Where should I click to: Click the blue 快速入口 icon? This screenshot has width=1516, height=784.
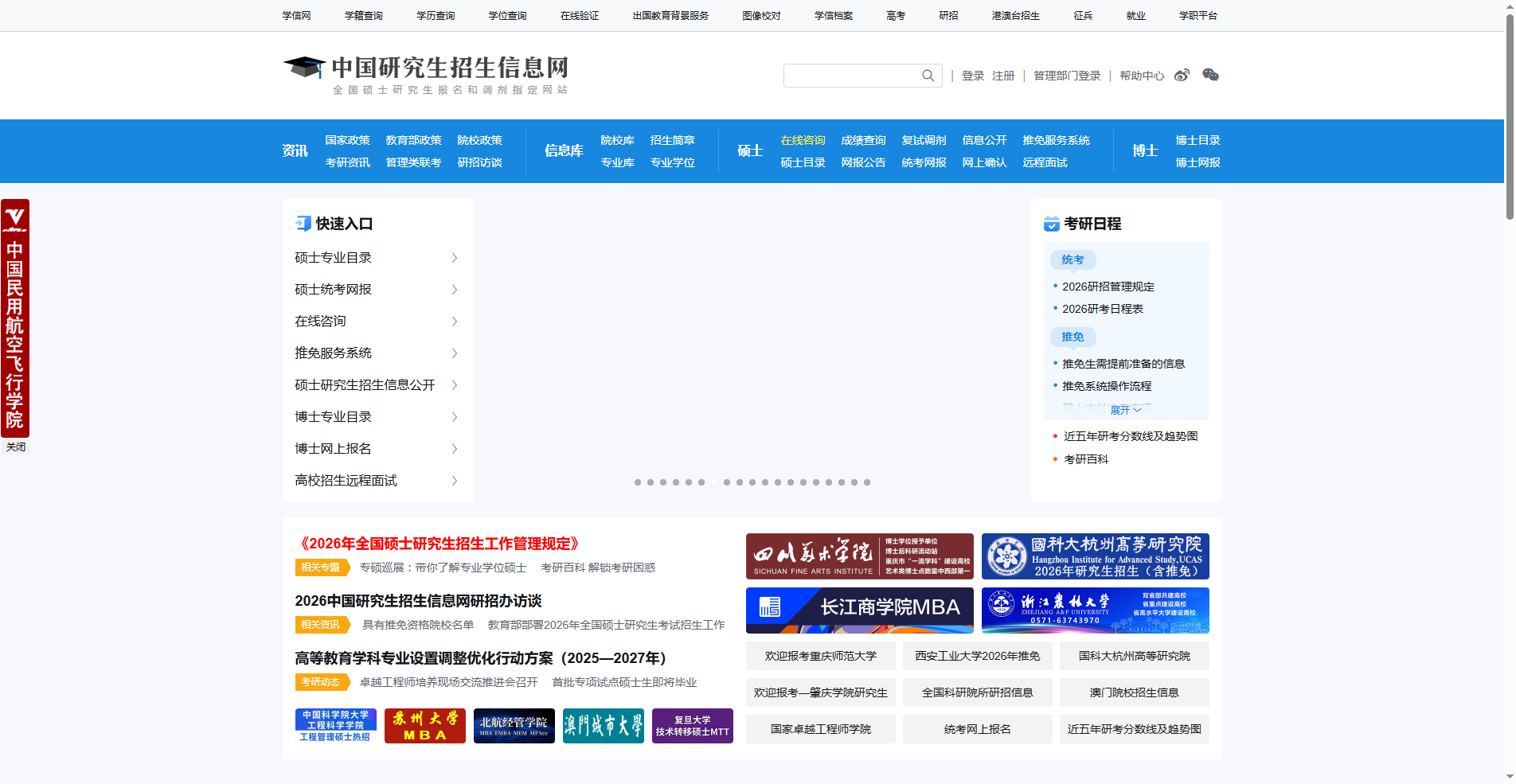pos(303,224)
